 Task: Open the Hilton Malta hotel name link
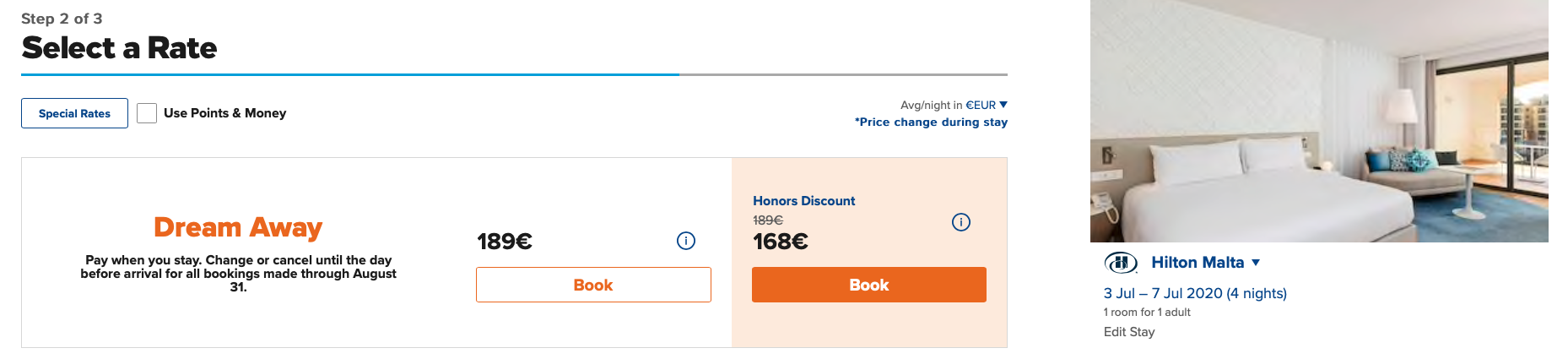1197,263
